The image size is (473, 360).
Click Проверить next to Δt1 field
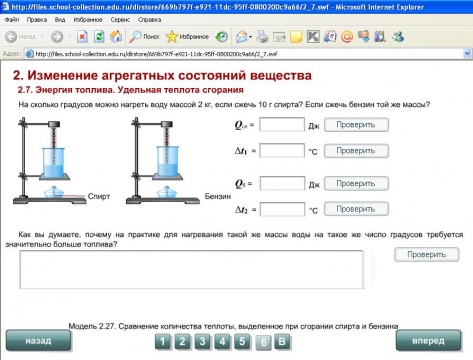click(x=356, y=151)
